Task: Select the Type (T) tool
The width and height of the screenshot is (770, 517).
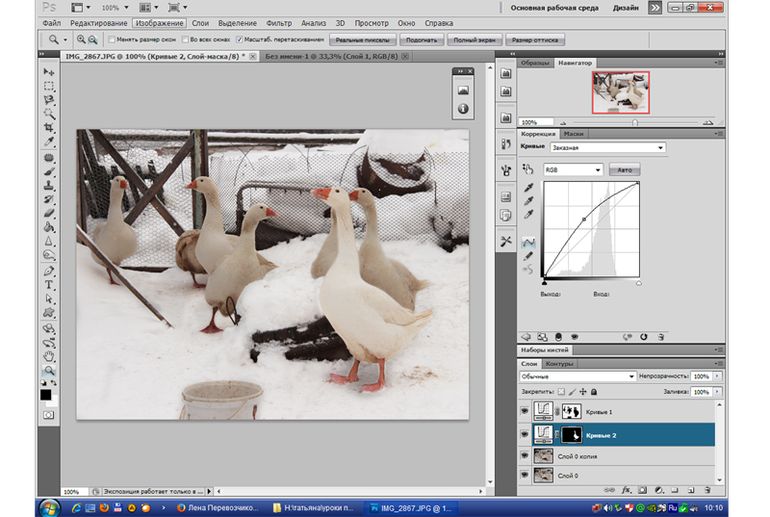Action: click(48, 285)
